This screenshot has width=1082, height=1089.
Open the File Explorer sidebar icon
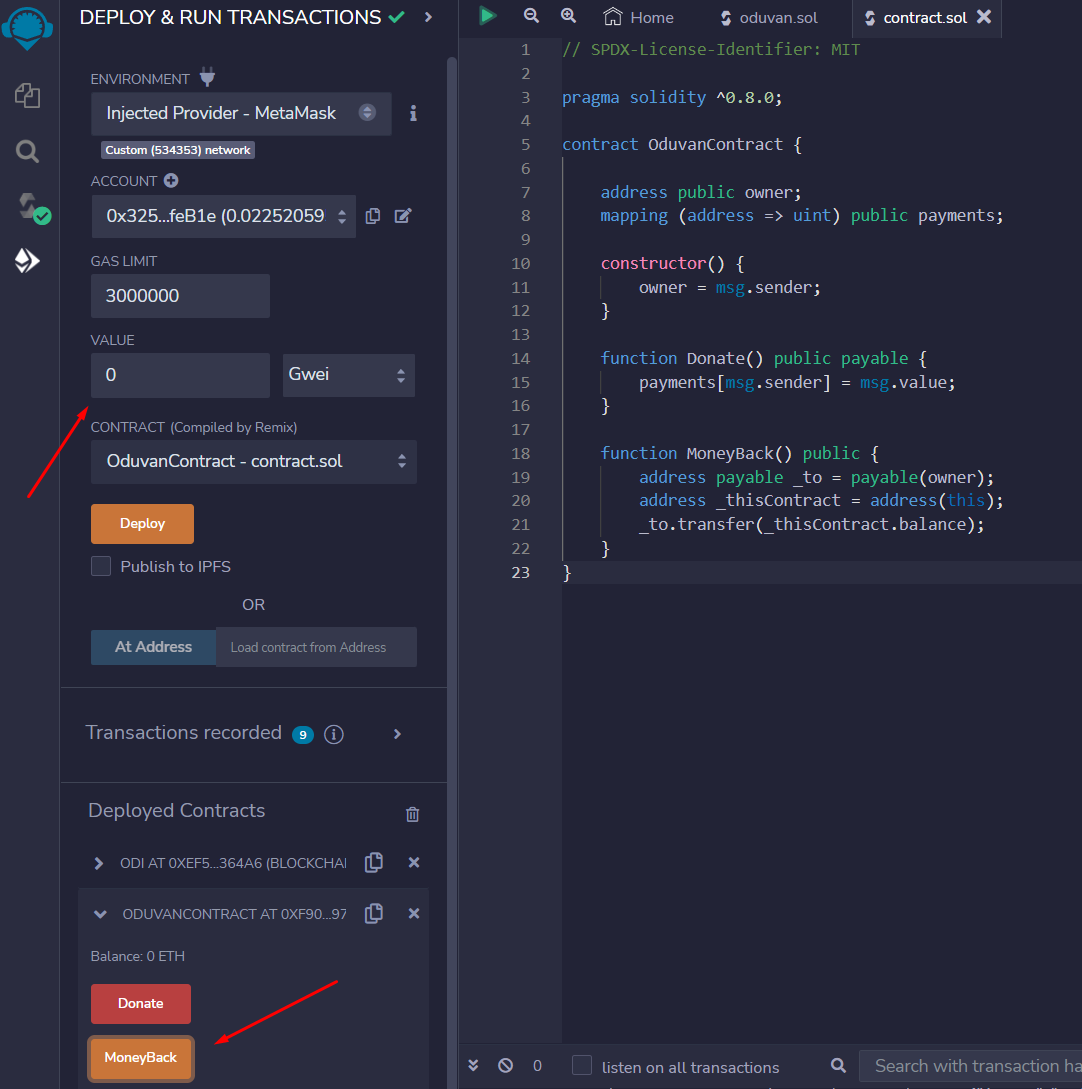[28, 95]
